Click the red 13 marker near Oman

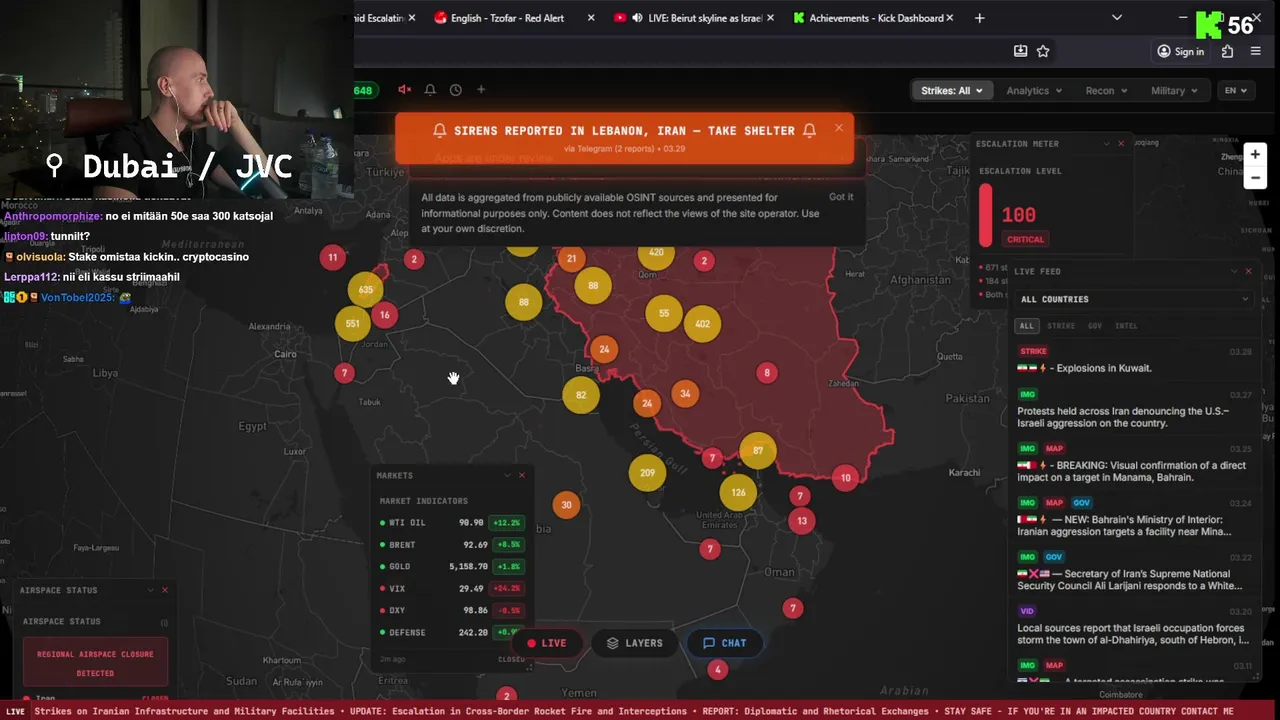(x=802, y=521)
